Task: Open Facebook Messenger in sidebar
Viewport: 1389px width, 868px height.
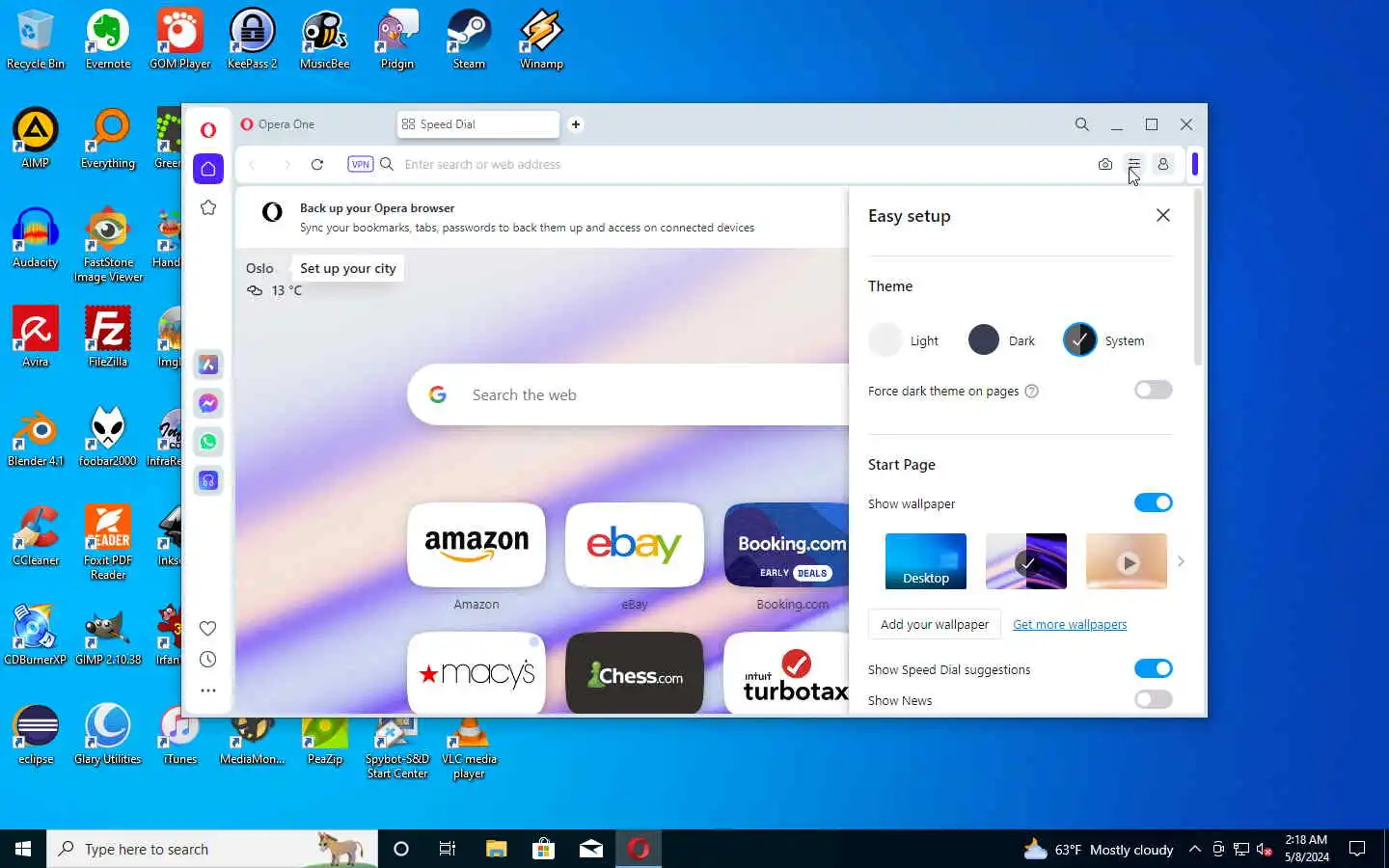Action: tap(208, 403)
